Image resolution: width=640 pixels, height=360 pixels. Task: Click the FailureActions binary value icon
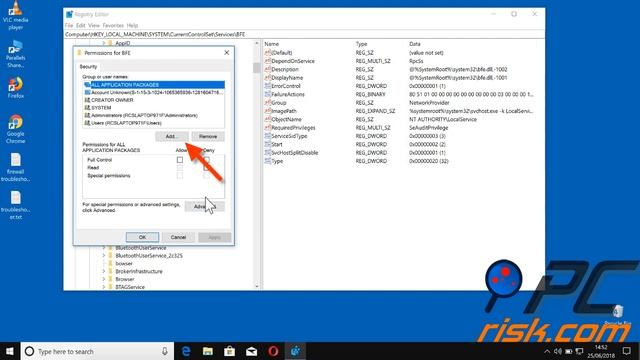pyautogui.click(x=268, y=94)
